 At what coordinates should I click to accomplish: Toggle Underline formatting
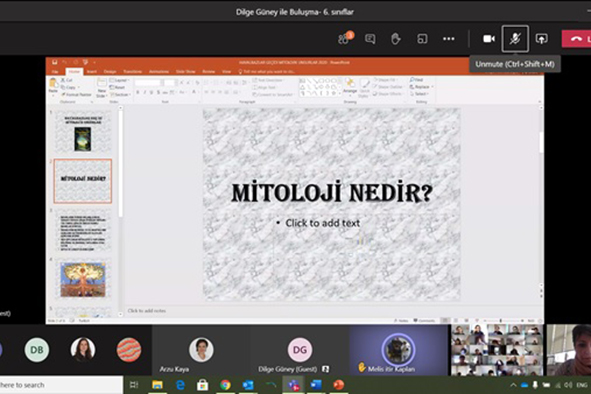pyautogui.click(x=152, y=92)
